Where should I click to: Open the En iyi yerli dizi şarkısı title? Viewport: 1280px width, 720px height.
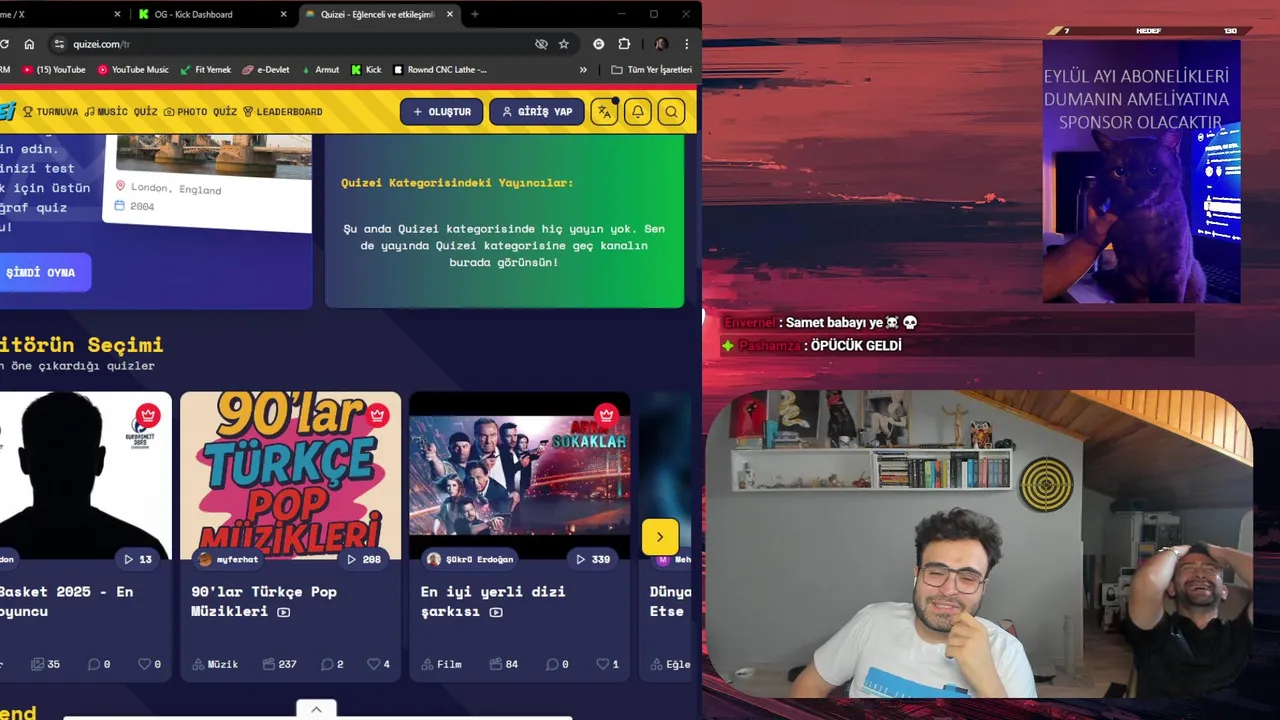click(x=493, y=601)
